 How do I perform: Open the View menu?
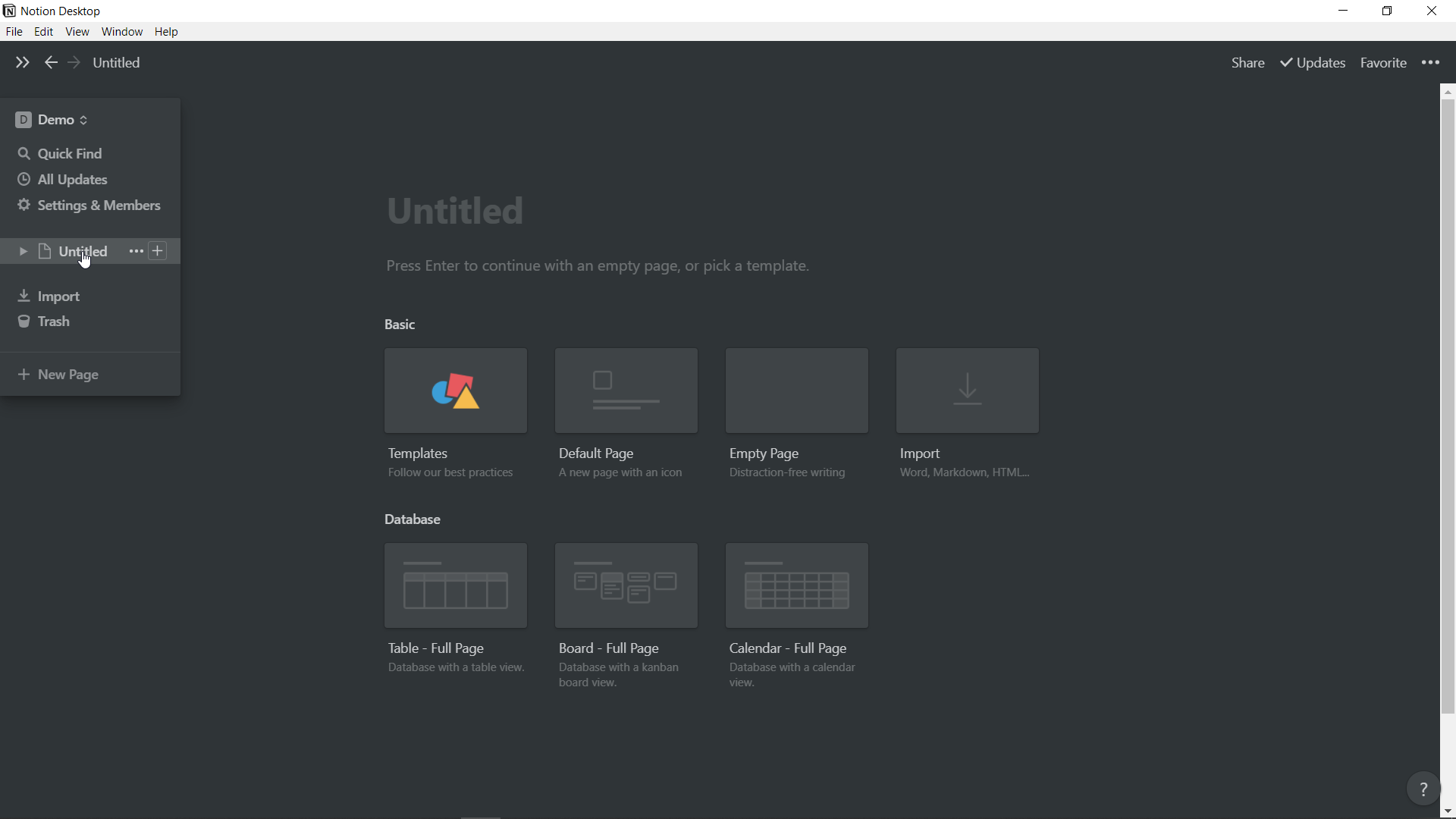click(x=77, y=32)
